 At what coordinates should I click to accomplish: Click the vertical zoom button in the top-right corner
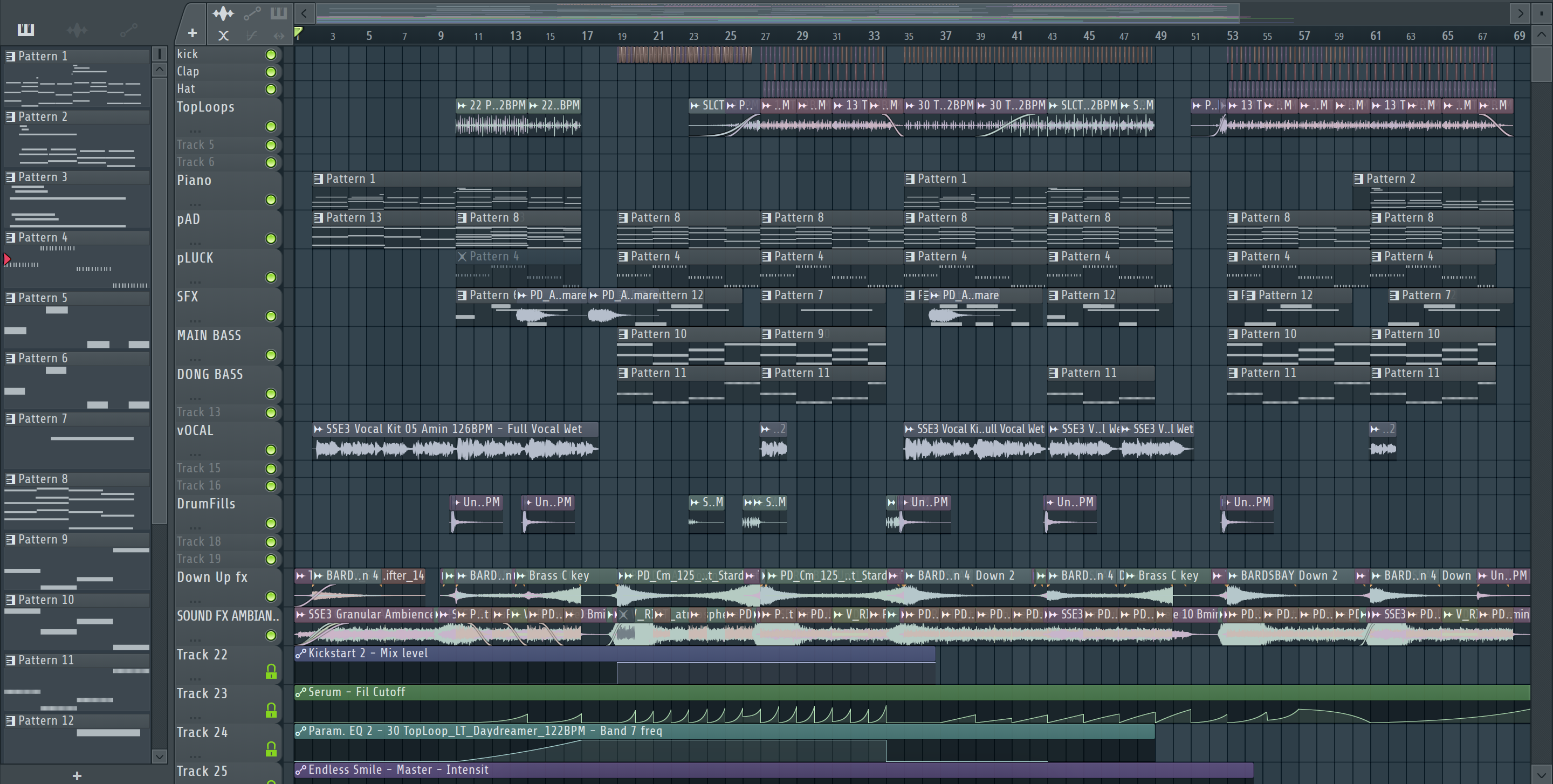1542,12
